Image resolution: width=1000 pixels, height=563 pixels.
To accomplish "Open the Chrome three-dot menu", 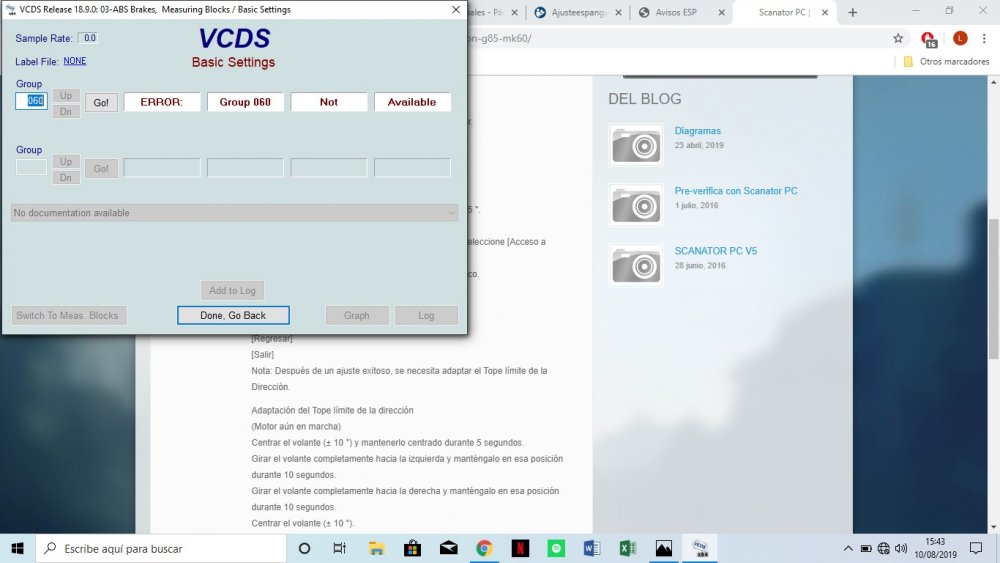I will [x=984, y=38].
